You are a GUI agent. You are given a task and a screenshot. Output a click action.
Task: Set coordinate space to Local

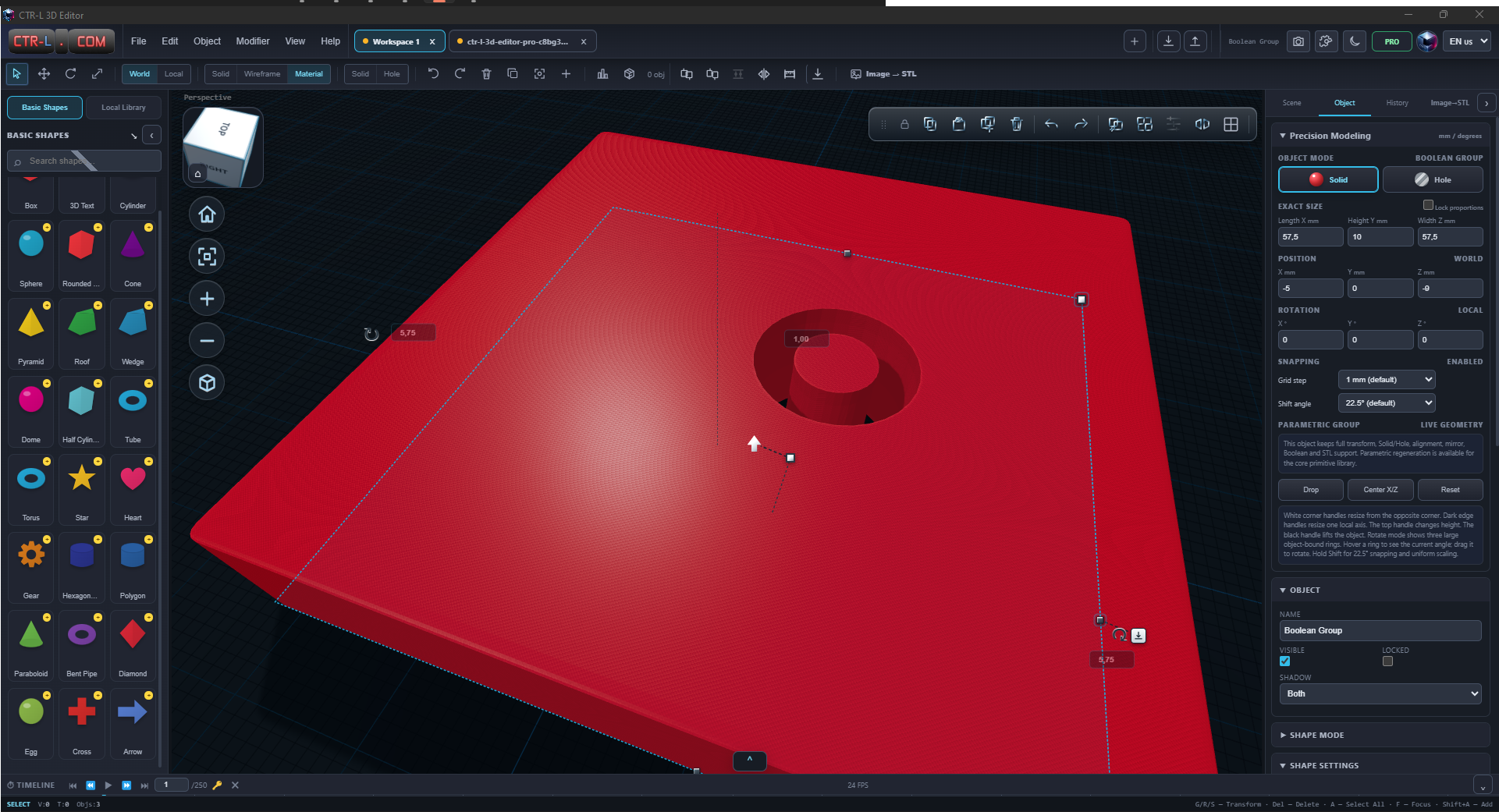point(173,74)
